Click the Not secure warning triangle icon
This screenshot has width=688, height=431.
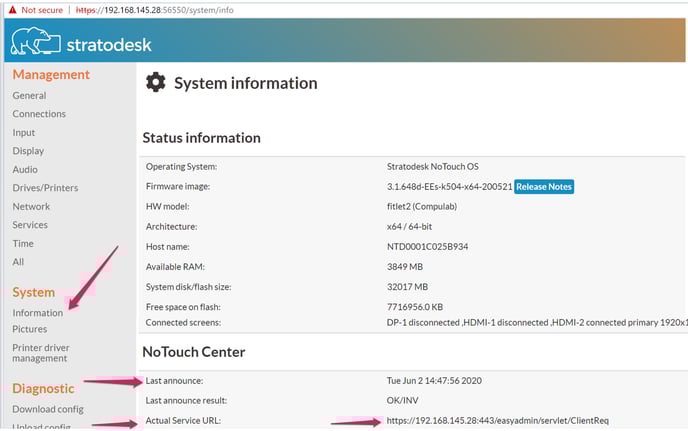[x=12, y=10]
